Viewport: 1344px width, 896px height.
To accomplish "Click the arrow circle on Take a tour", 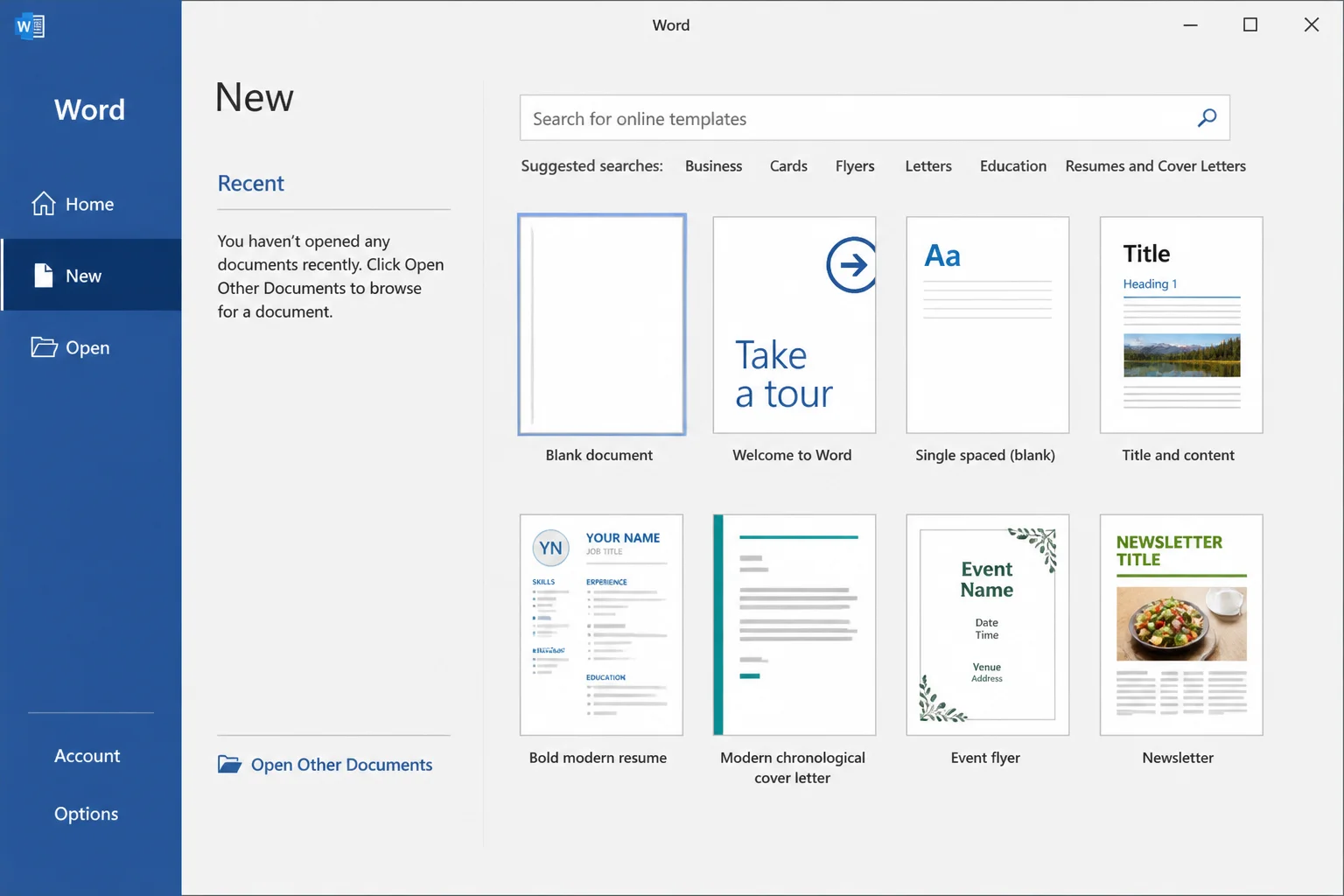I will point(851,264).
